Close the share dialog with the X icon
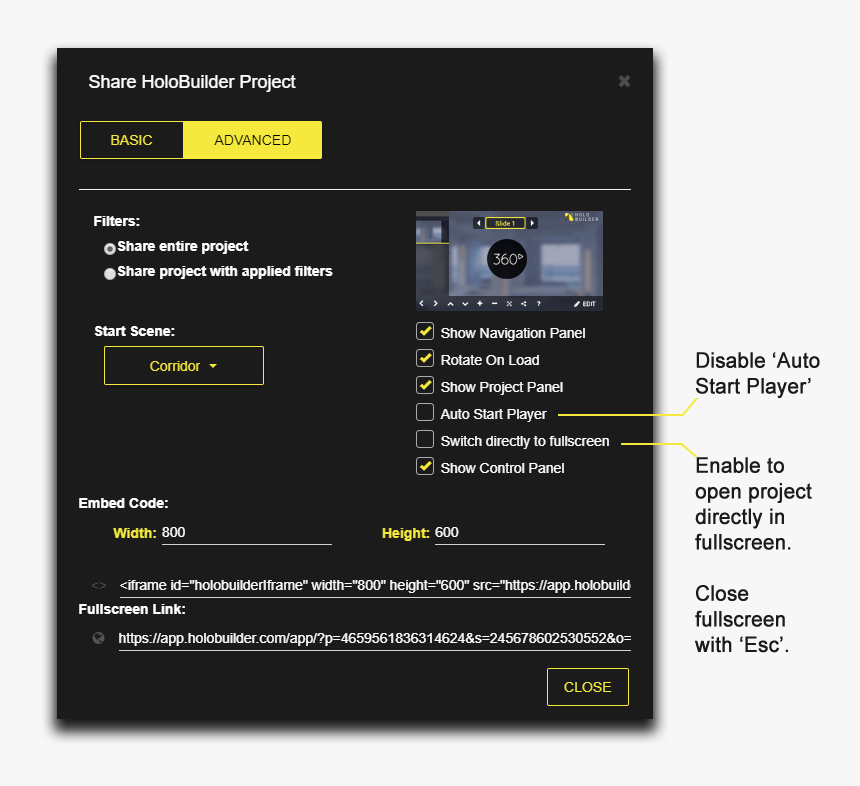860x786 pixels. pos(624,81)
